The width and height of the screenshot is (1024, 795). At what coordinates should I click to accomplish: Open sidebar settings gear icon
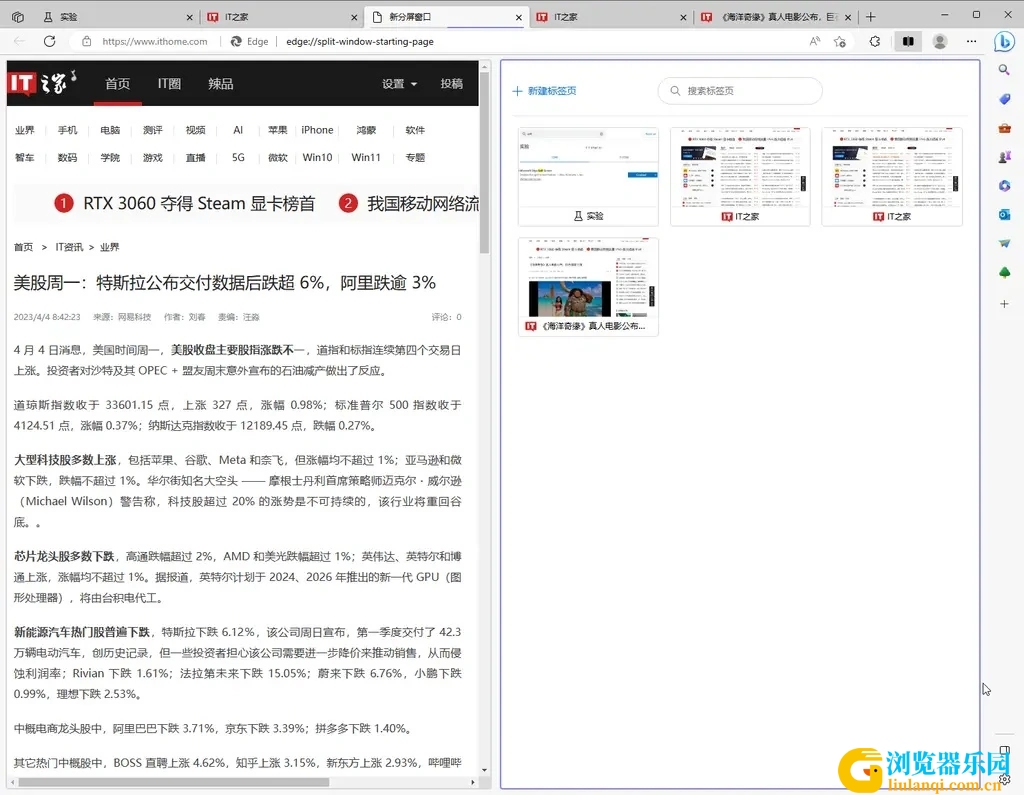click(1004, 779)
